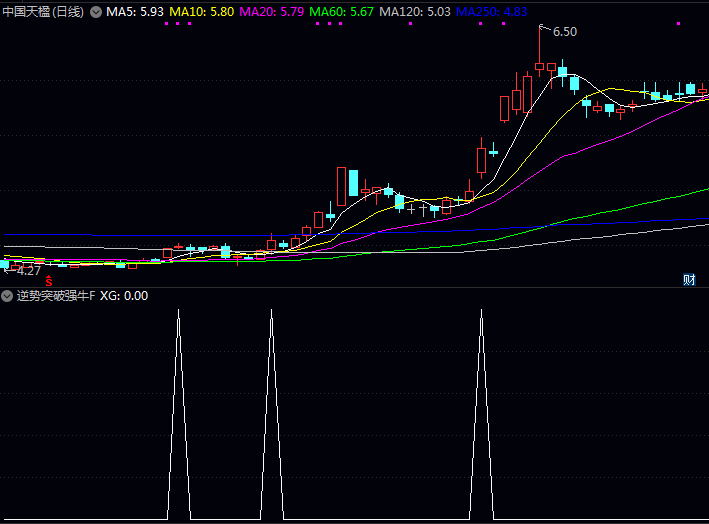Click the 财 finance info icon

[x=689, y=279]
